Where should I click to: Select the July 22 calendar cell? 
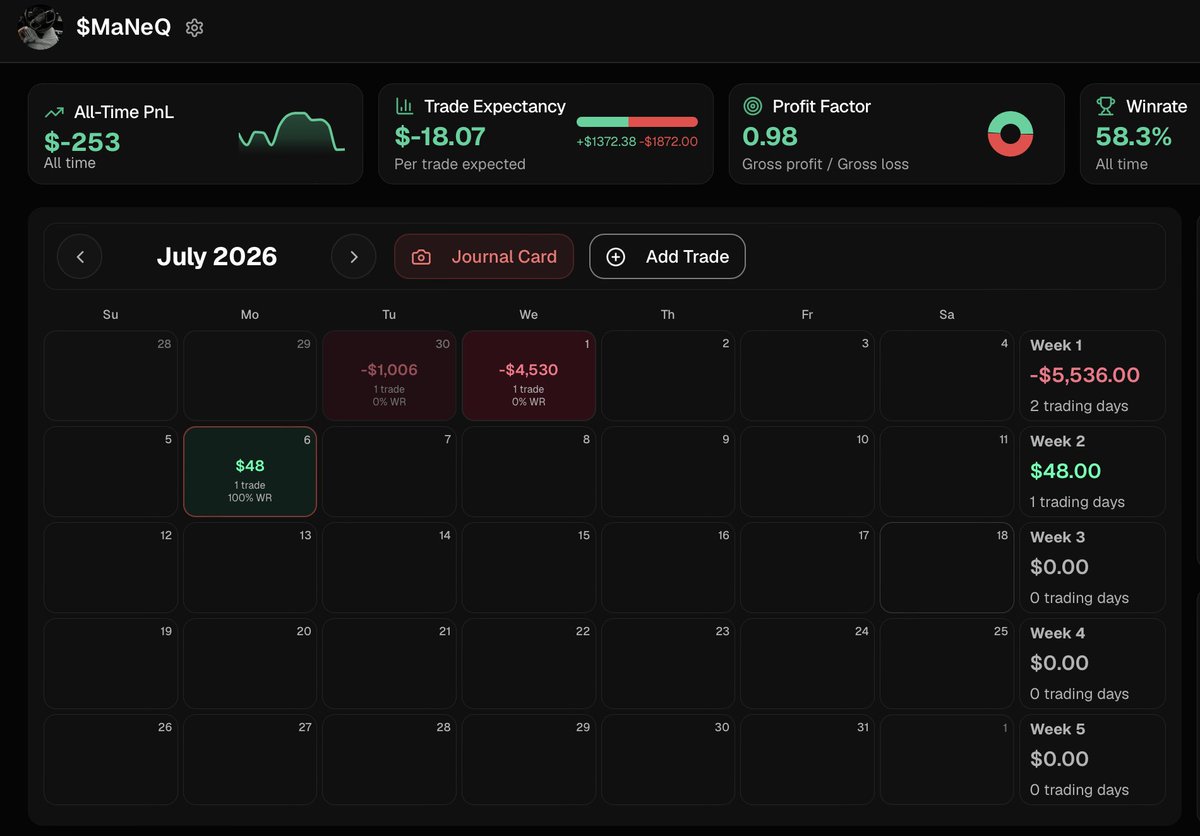pos(529,663)
